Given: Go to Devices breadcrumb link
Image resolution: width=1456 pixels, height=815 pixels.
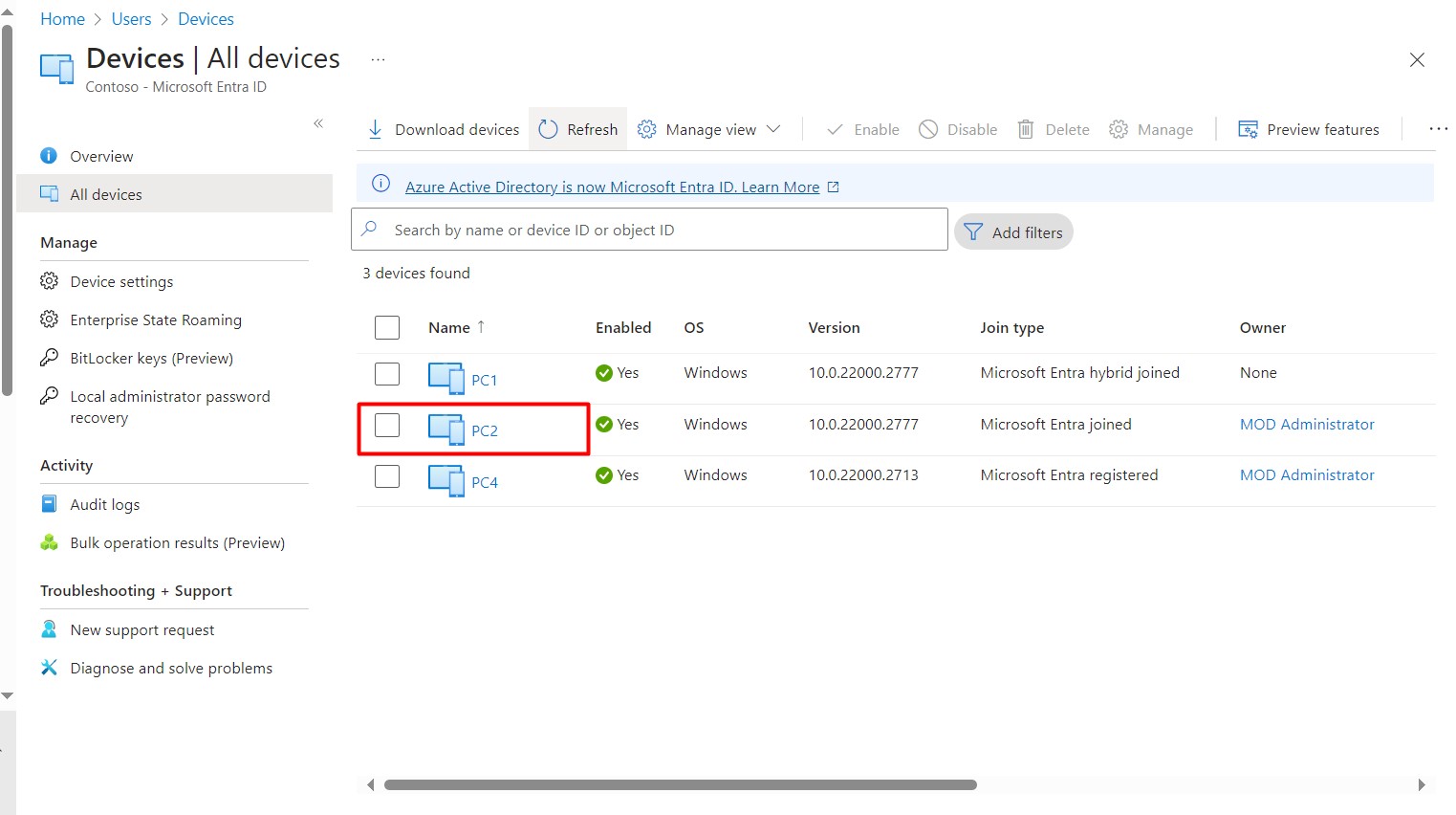Looking at the screenshot, I should (206, 19).
